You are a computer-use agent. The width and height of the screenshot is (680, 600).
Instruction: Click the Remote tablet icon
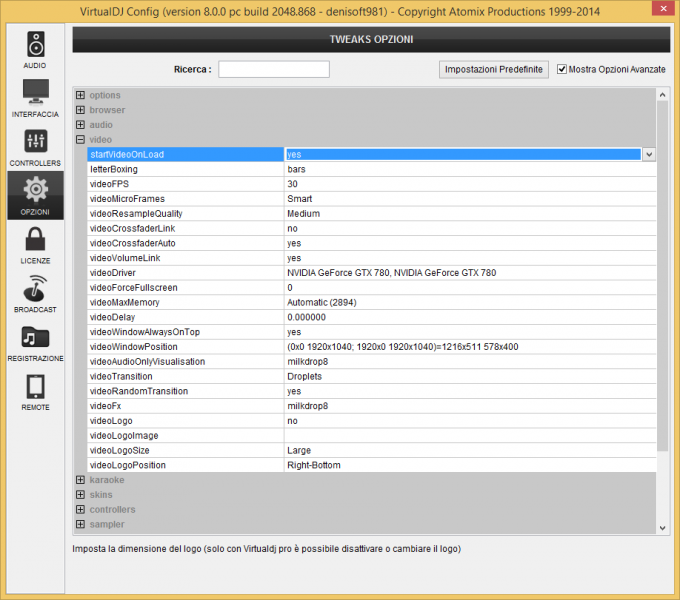click(35, 387)
